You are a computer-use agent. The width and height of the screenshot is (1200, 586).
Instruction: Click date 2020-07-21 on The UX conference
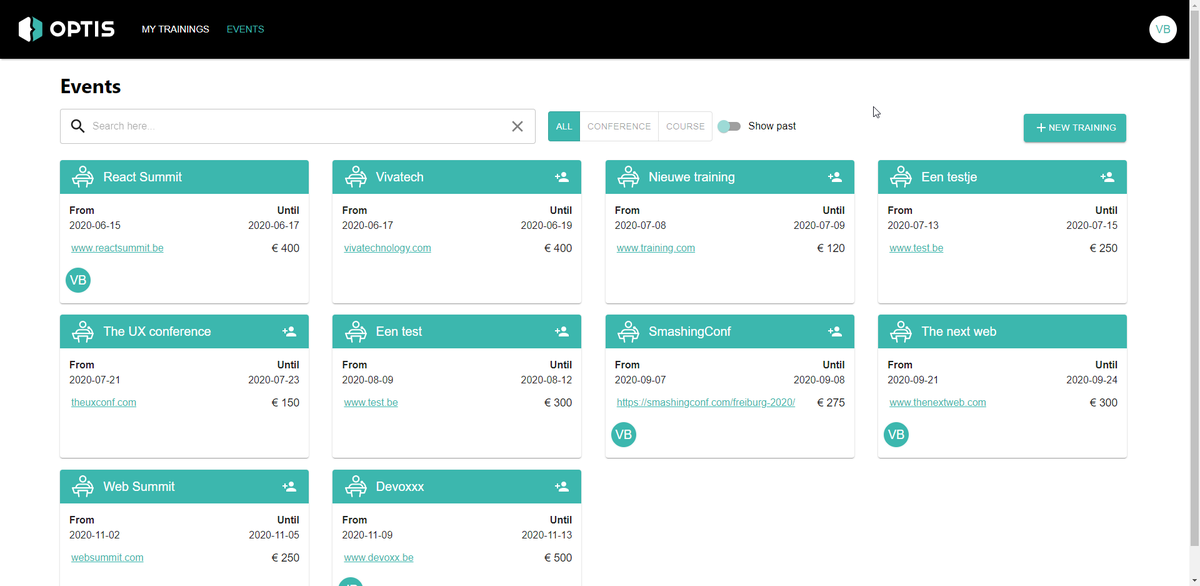(x=95, y=380)
